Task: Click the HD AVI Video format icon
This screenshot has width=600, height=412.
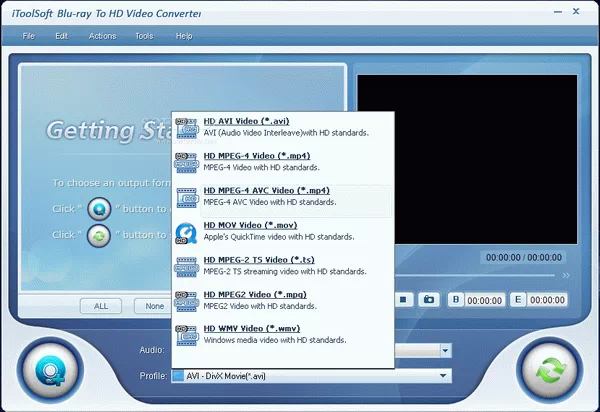Action: pos(187,128)
